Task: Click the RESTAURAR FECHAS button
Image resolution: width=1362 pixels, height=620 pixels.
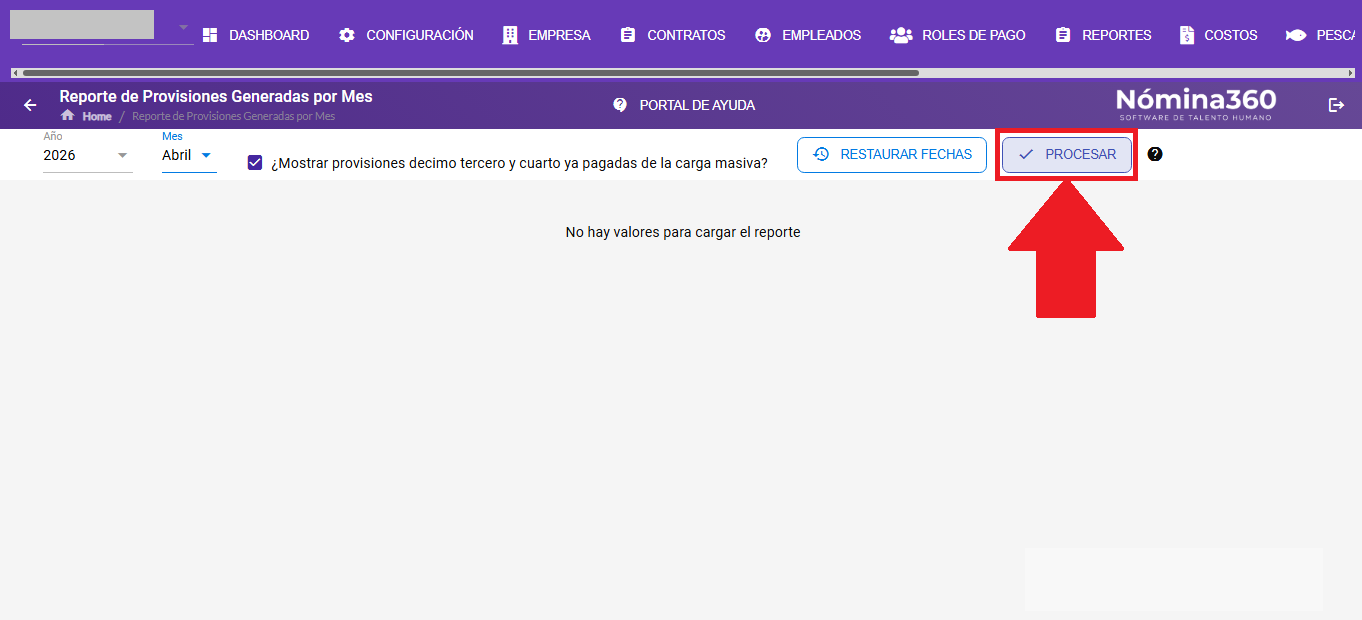Action: click(x=892, y=154)
